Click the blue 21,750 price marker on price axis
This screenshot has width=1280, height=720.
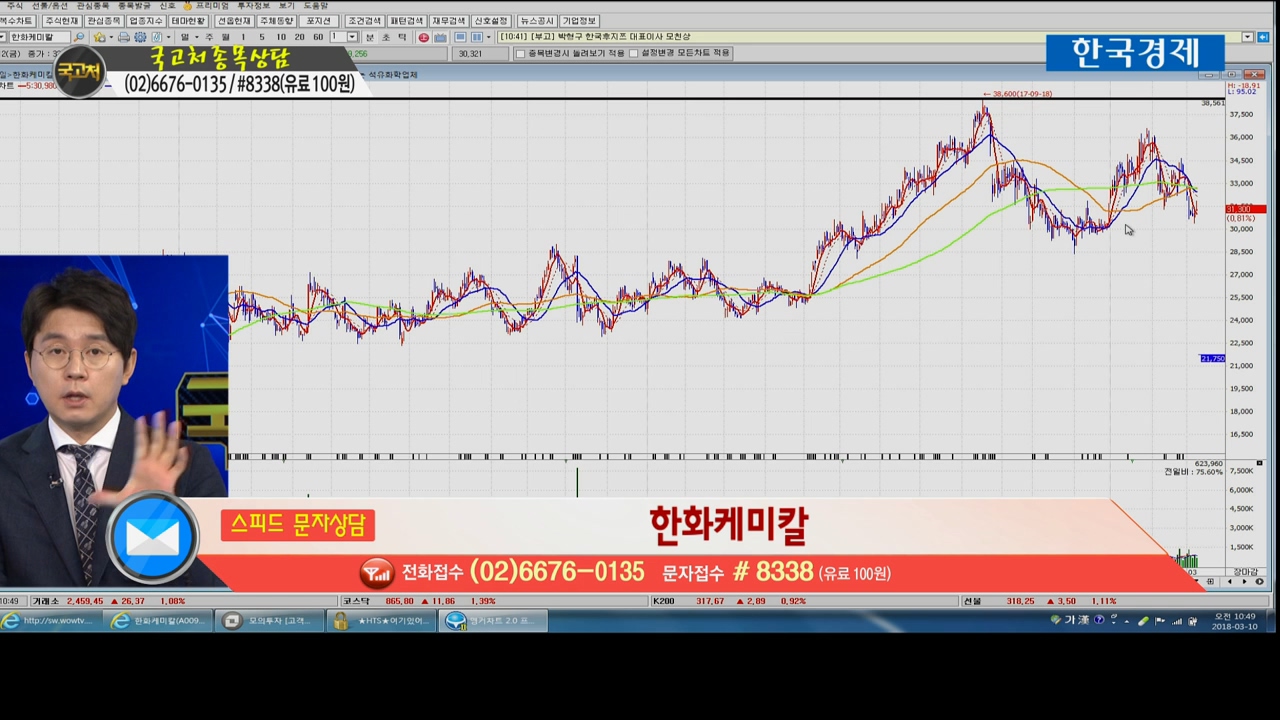pyautogui.click(x=1212, y=358)
